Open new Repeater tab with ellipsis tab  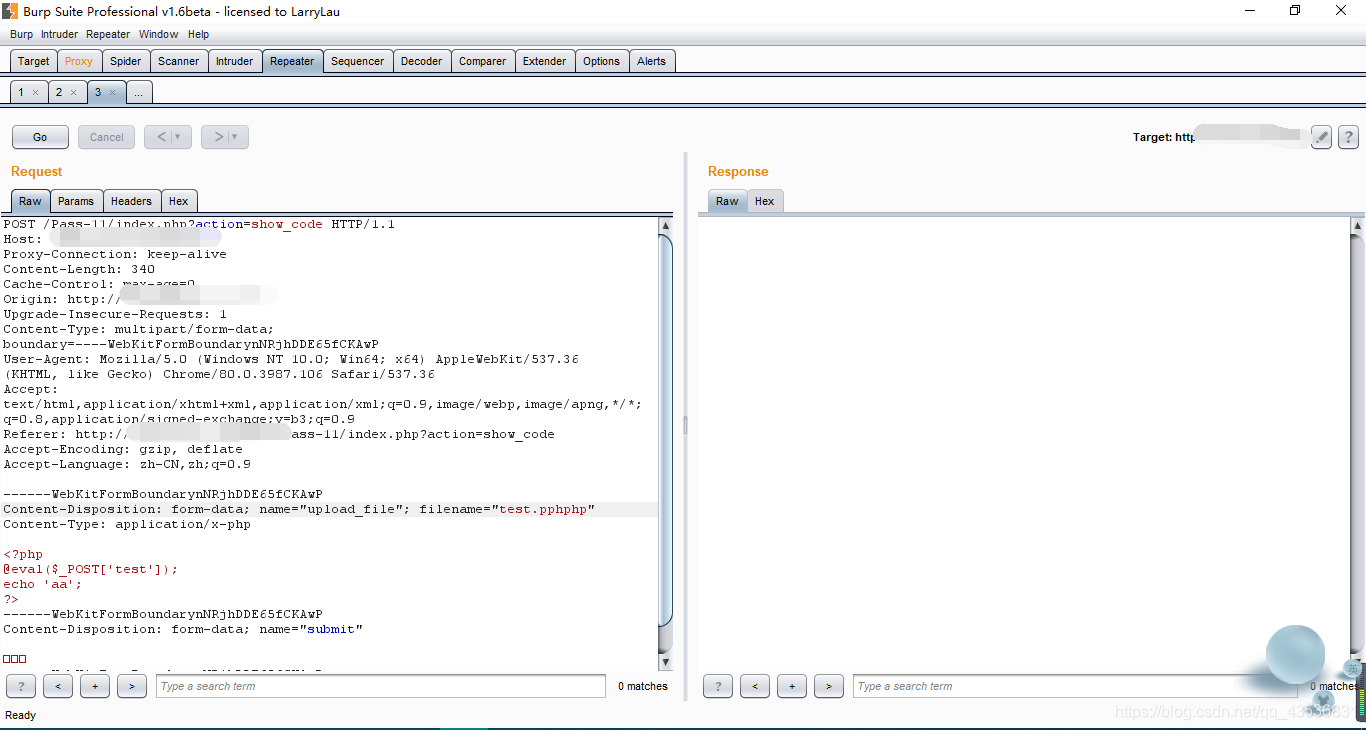(x=139, y=92)
